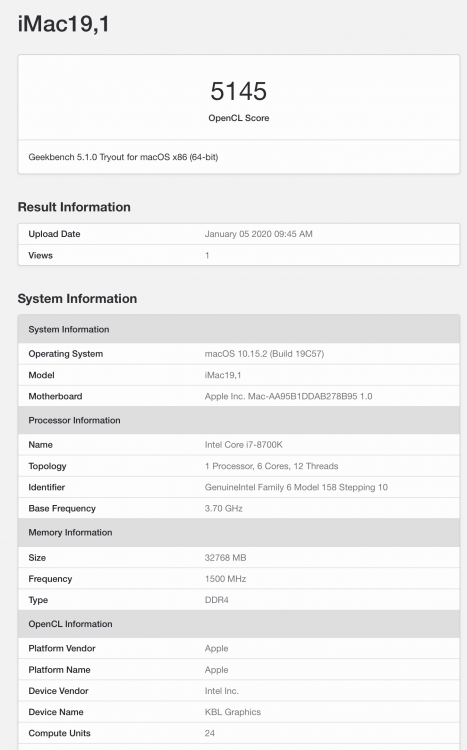467x750 pixels.
Task: Select the Intel Inc. value
Action: coord(222,691)
